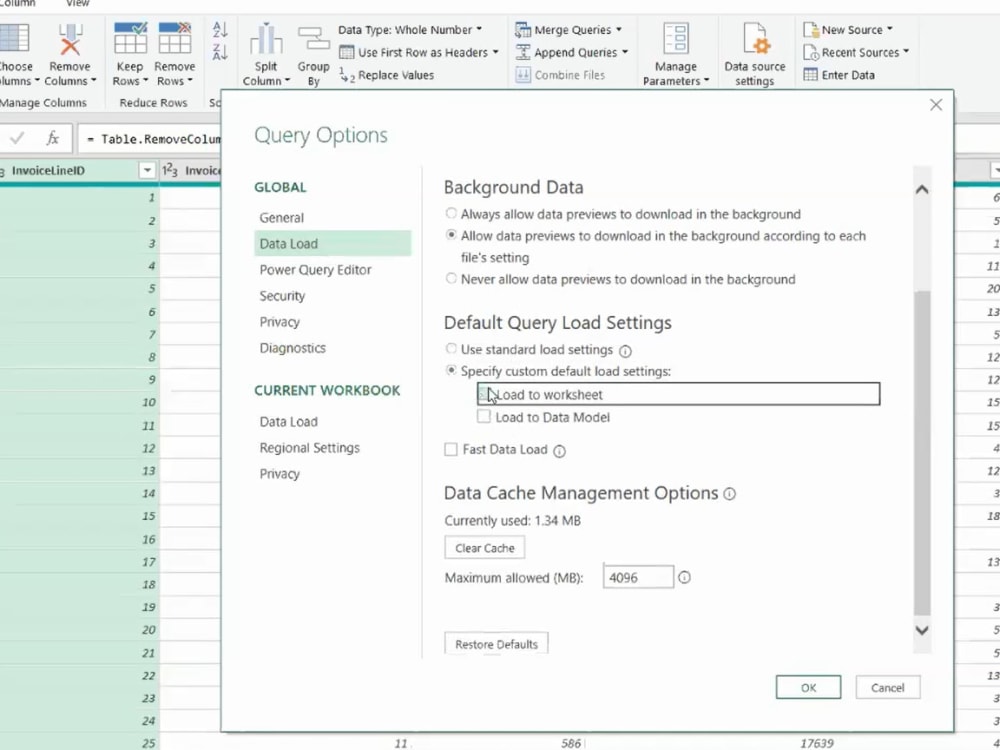
Task: Click info icon next to Fast Data Load
Action: pos(559,451)
